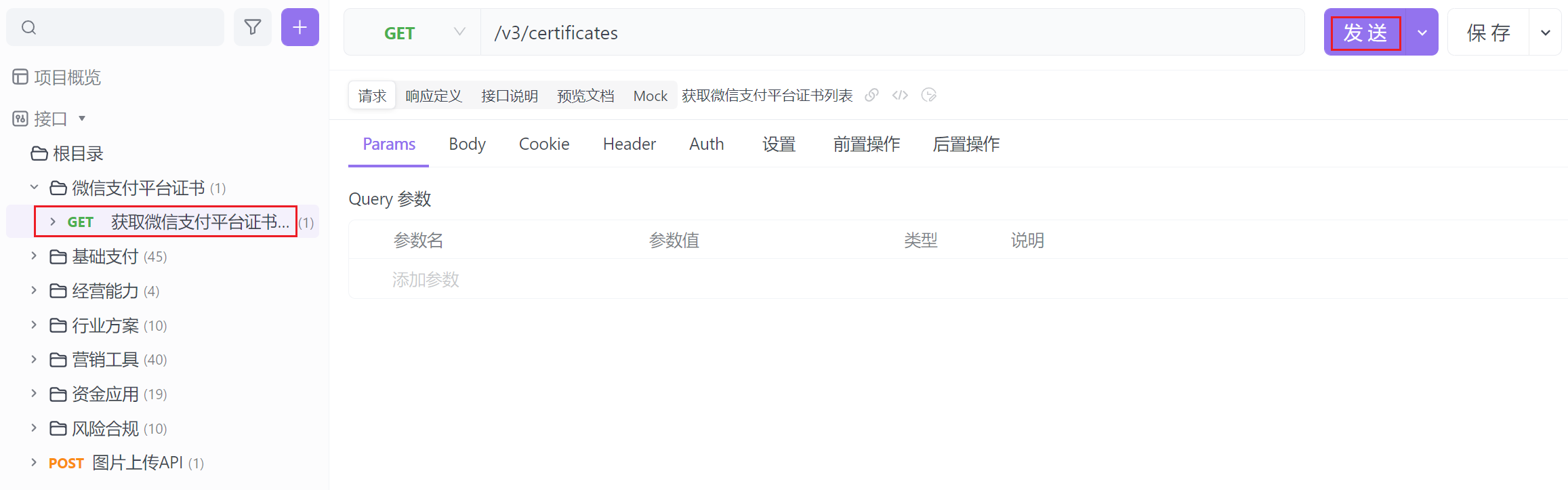This screenshot has height=490, width=1568.
Task: Click folder icon of 行业方案
Action: [x=58, y=326]
